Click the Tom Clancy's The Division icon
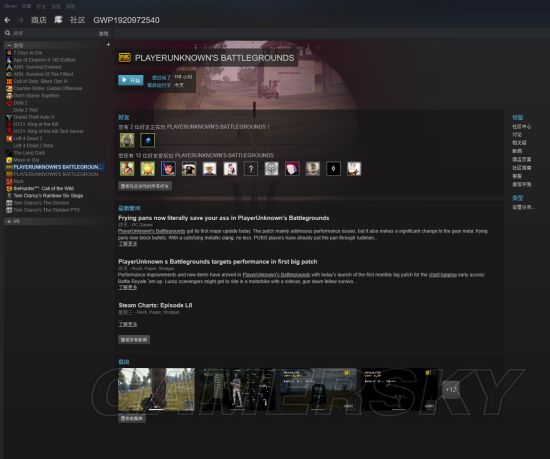Screen dimensions: 550x459 click(x=9, y=203)
